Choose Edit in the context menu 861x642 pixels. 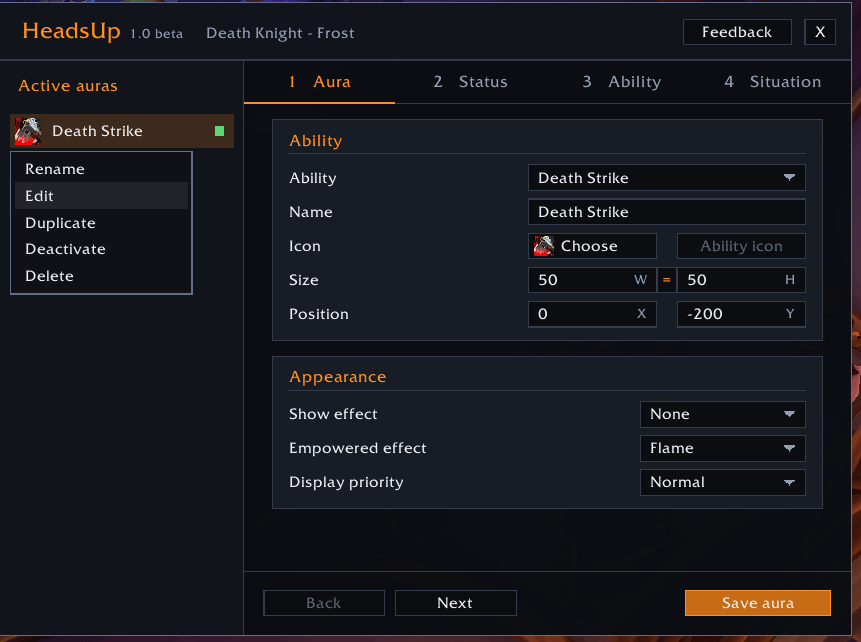point(102,196)
